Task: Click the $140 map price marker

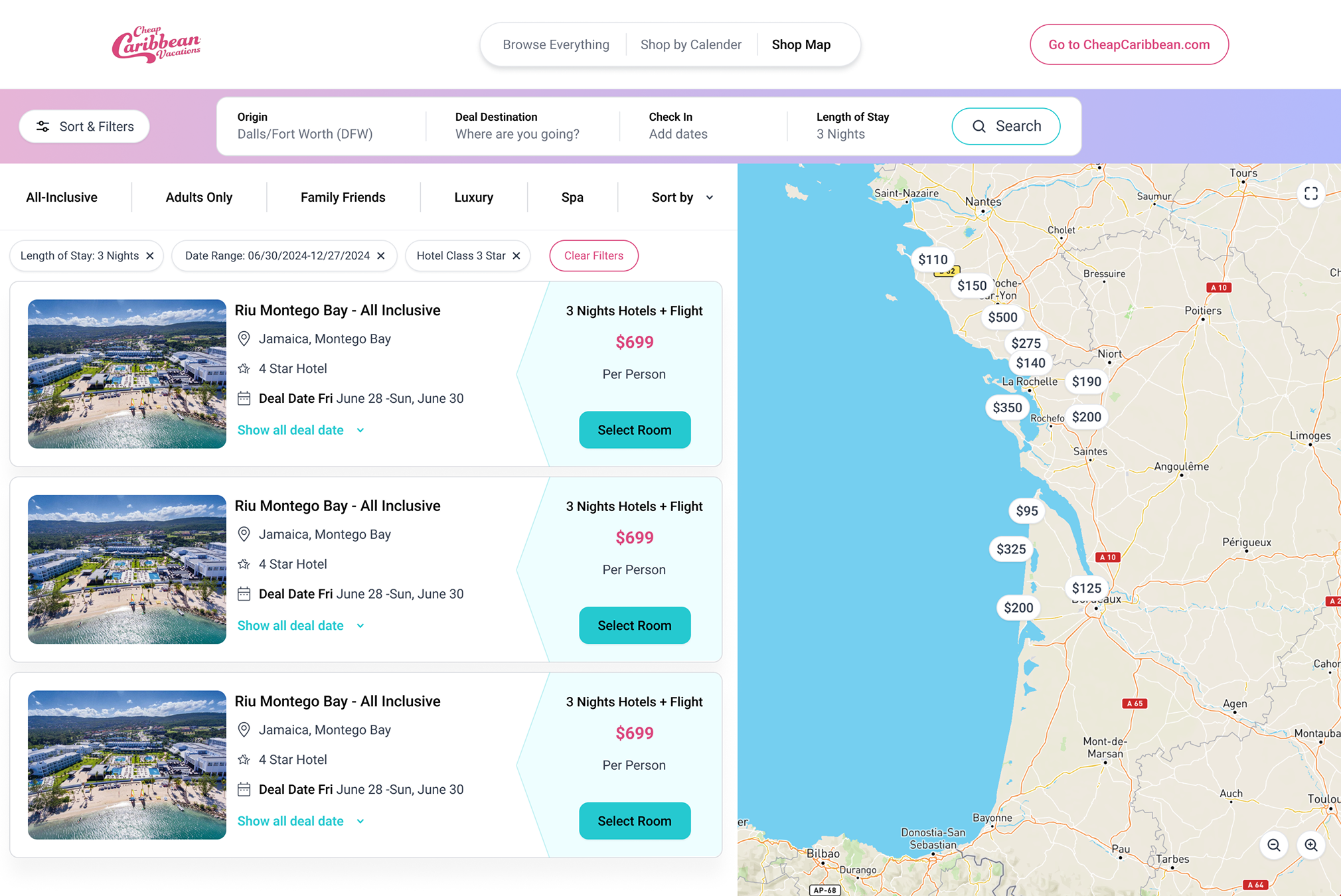Action: coord(1030,363)
